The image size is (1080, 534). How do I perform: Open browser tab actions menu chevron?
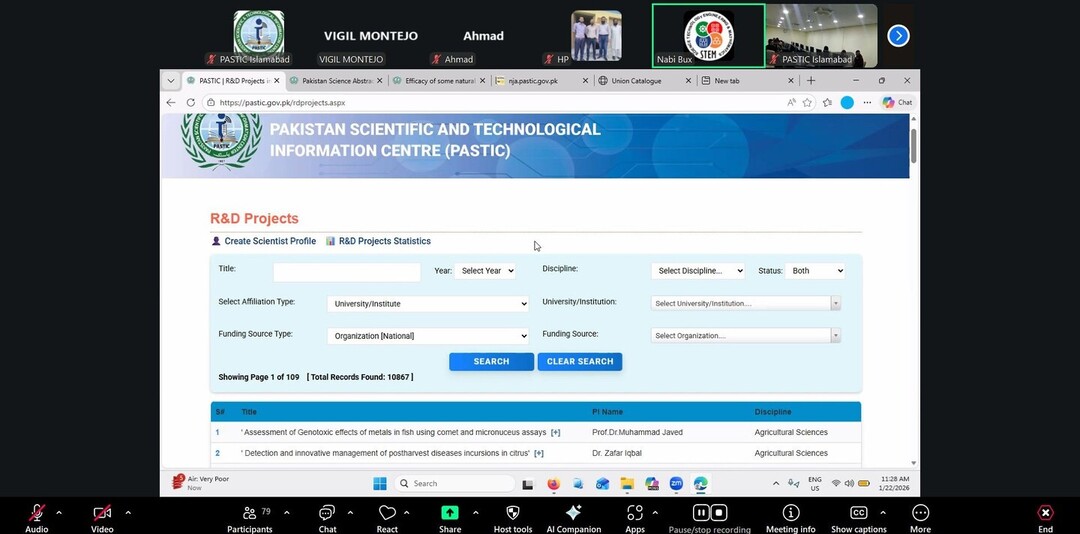(171, 81)
